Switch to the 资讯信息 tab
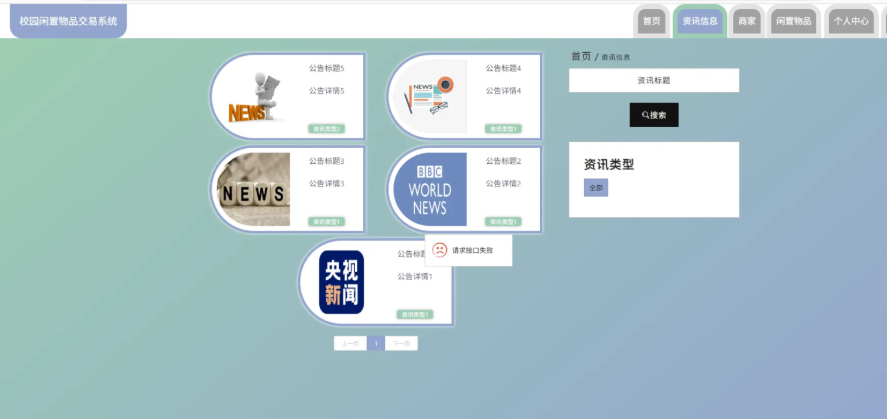 tap(700, 21)
